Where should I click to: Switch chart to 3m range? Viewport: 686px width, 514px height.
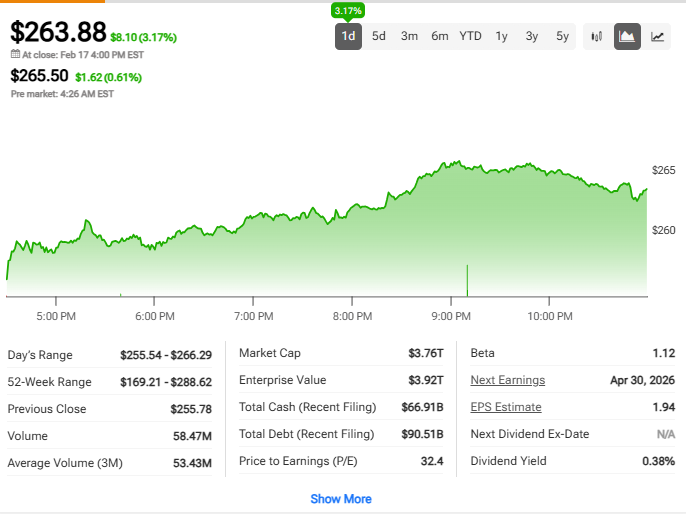point(410,36)
